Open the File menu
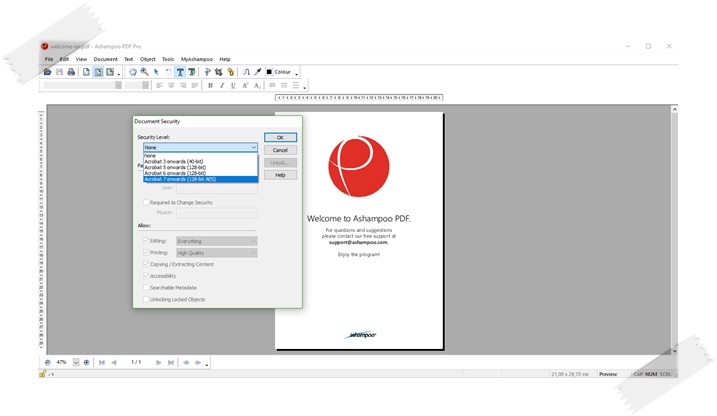 pyautogui.click(x=49, y=59)
